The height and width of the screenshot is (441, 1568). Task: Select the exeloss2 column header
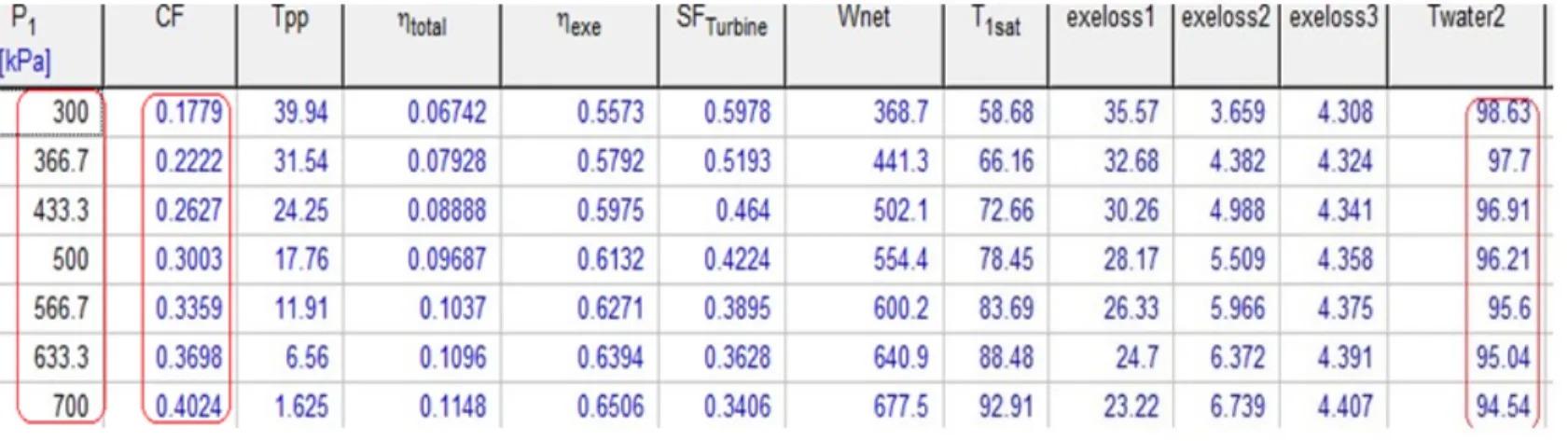pyautogui.click(x=1226, y=44)
